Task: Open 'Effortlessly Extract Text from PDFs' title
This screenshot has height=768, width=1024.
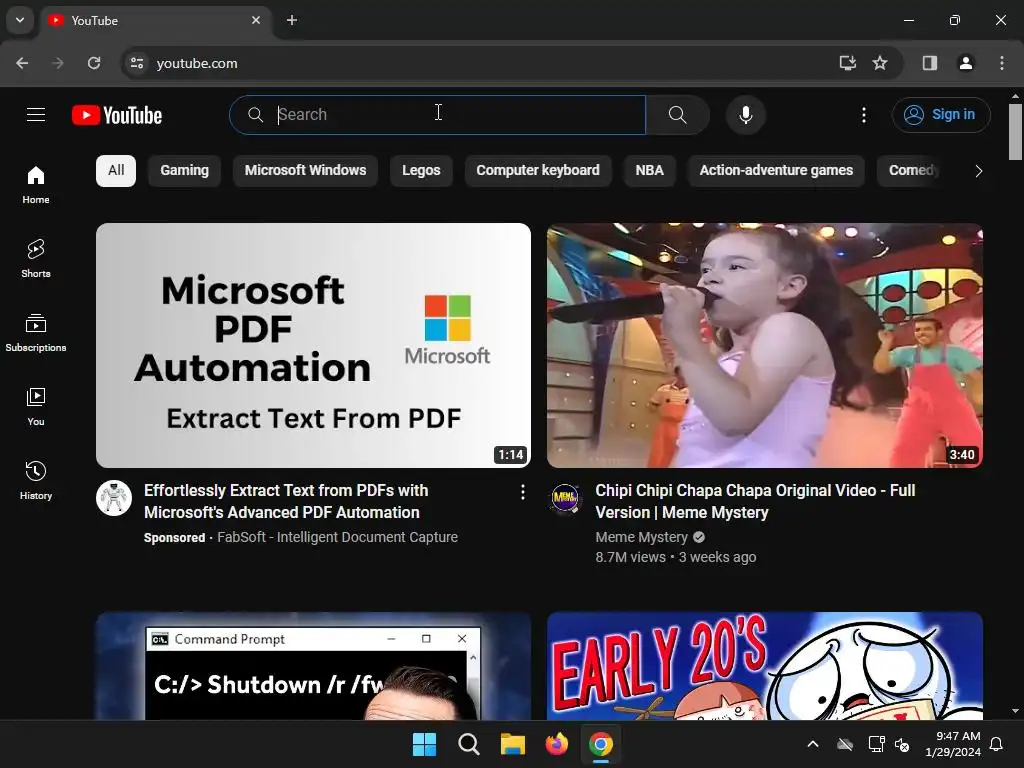Action: coord(286,502)
